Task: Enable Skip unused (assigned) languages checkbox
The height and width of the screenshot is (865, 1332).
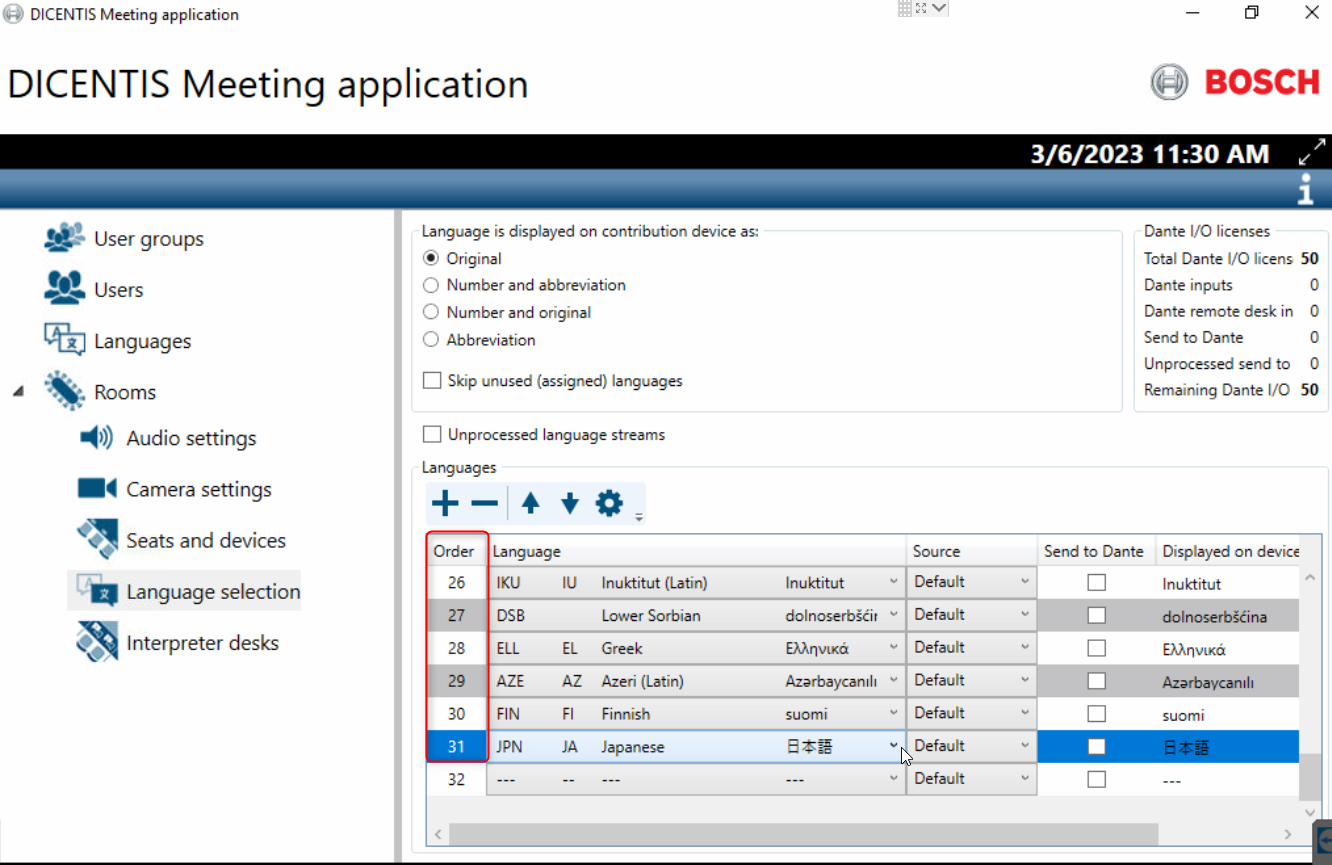Action: (x=432, y=381)
